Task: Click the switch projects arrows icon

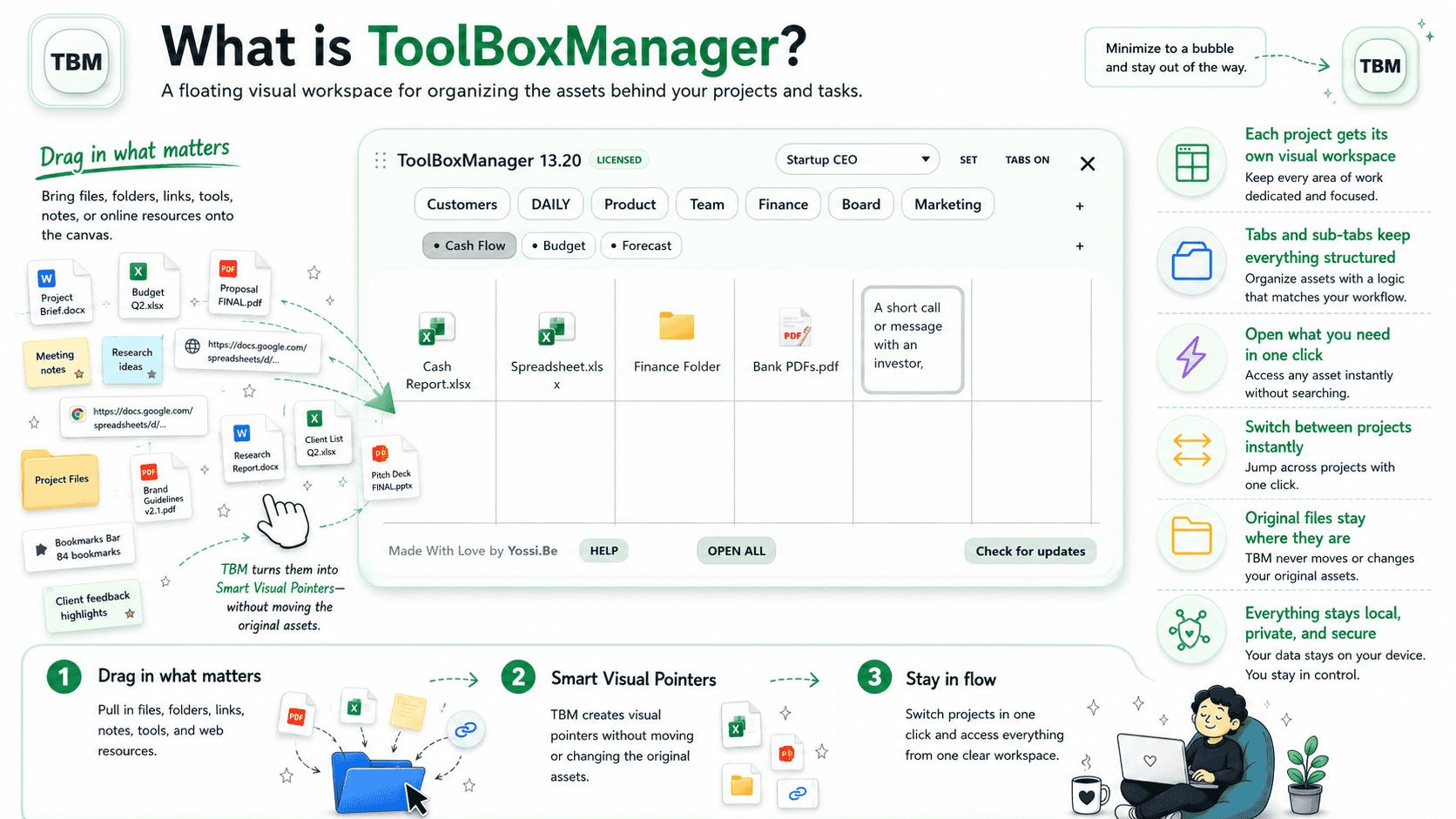Action: (x=1191, y=450)
